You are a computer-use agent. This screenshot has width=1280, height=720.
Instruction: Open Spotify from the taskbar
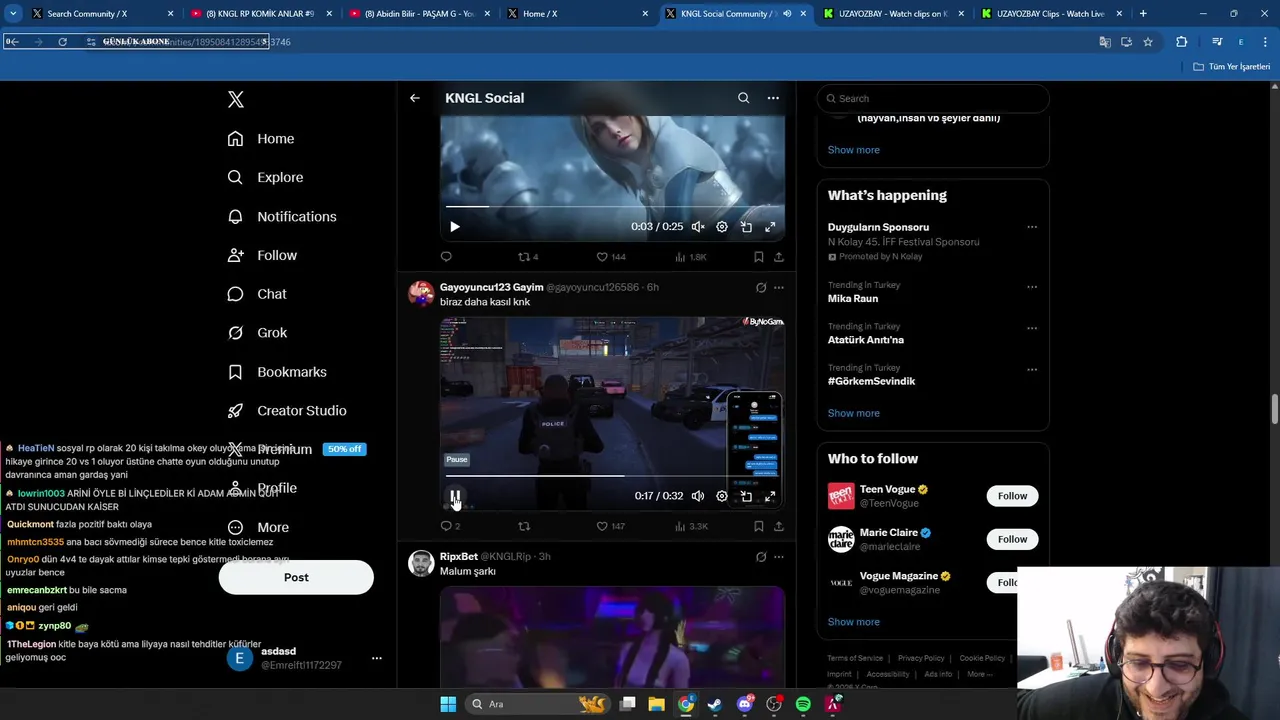point(803,704)
